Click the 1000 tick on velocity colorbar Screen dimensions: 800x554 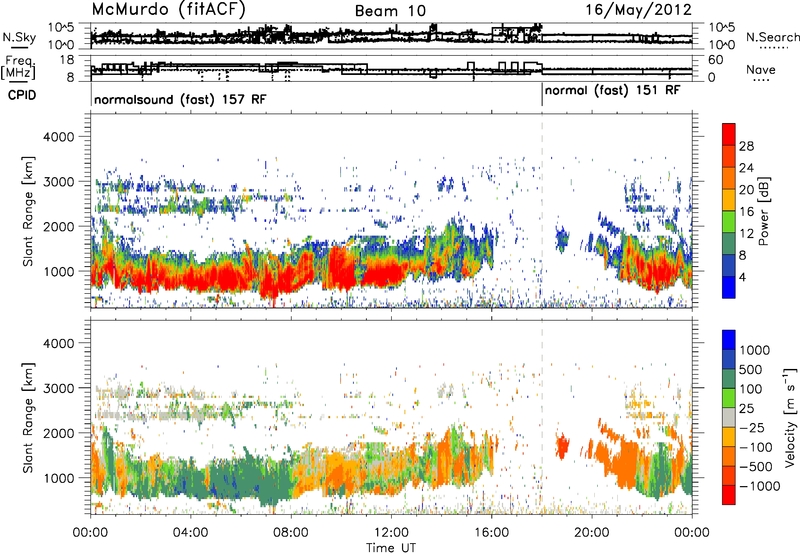(x=754, y=350)
